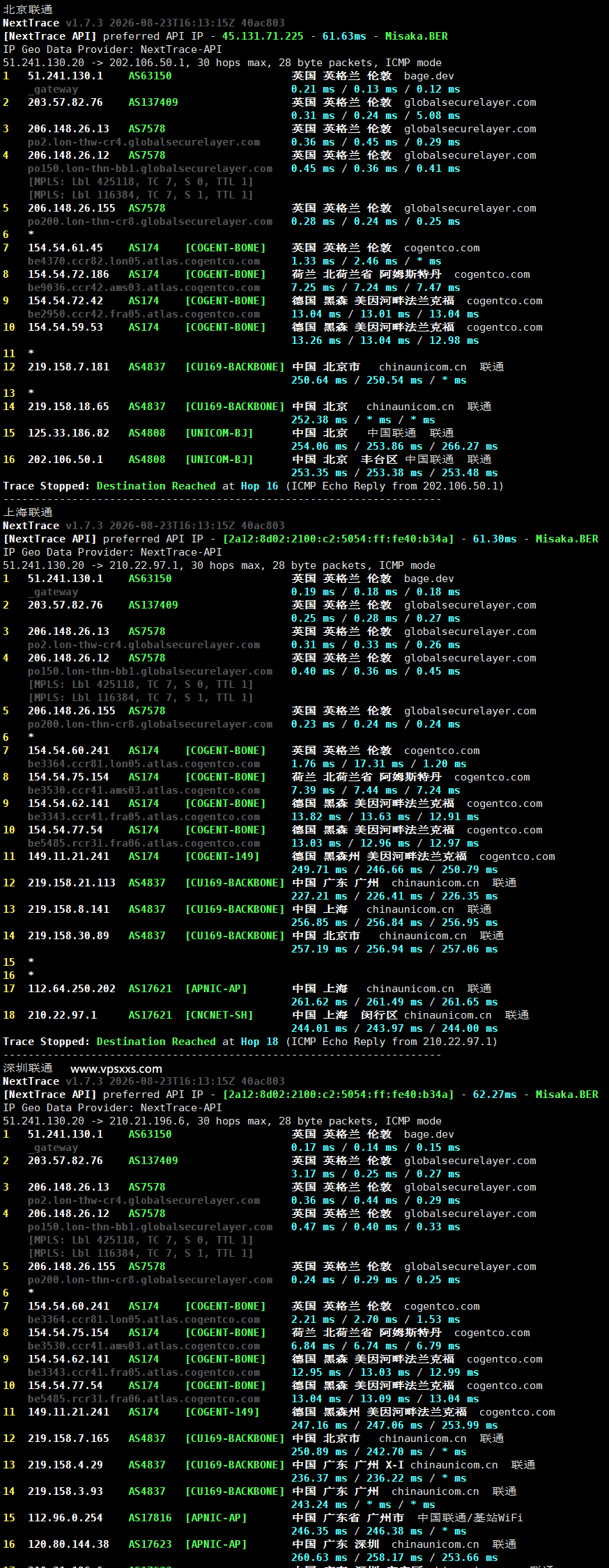
Task: Select hop IP 112.96.0.254
Action: click(65, 1518)
